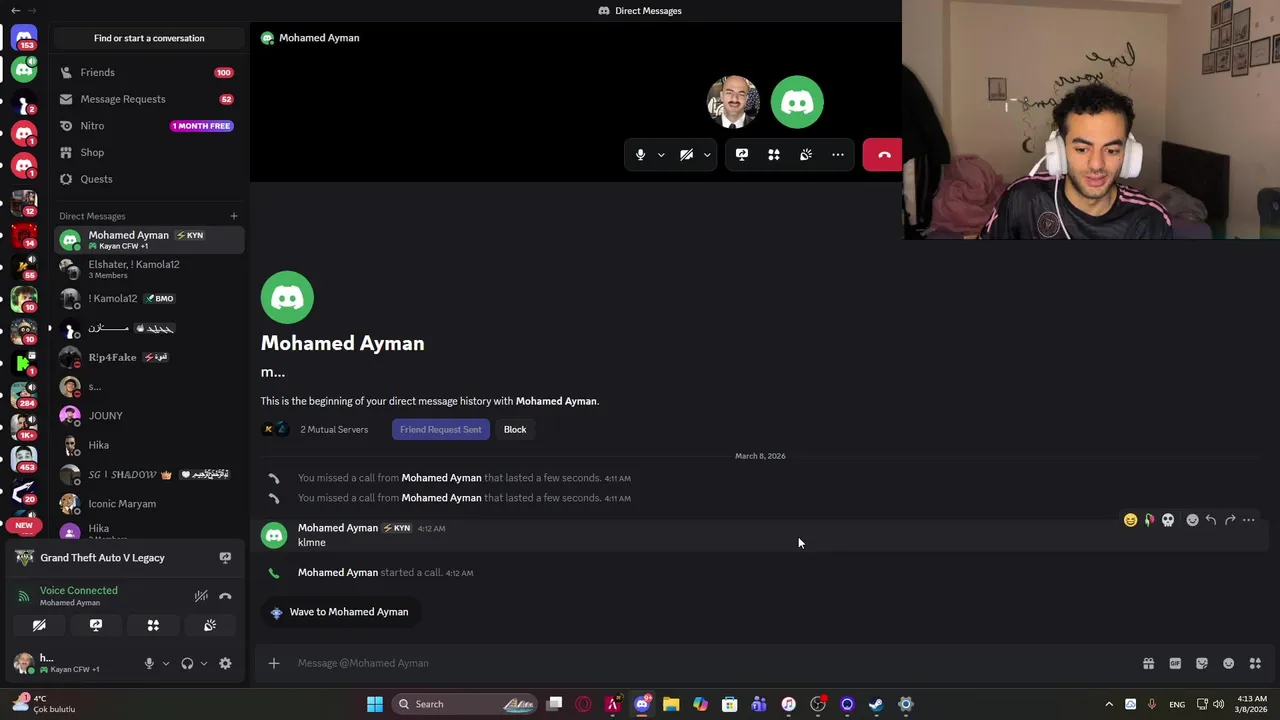
Task: Reply to the klmne message
Action: coord(1211,520)
